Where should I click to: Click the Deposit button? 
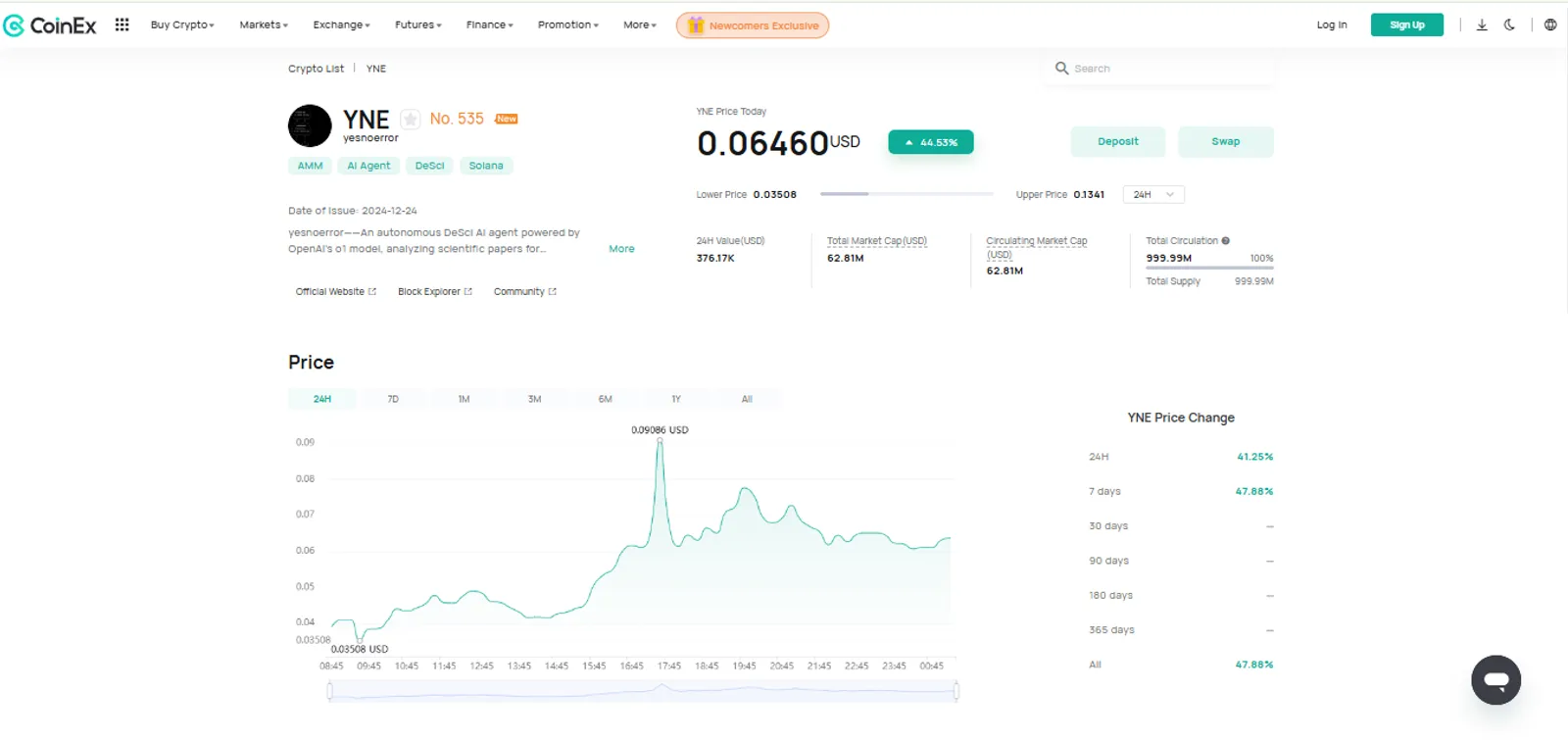pos(1118,141)
